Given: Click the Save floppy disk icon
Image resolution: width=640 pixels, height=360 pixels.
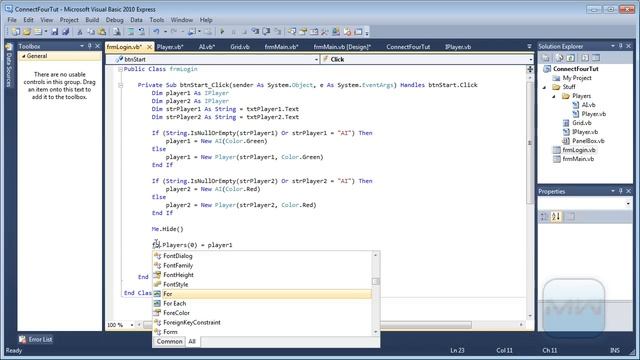Looking at the screenshot, I should coord(55,31).
